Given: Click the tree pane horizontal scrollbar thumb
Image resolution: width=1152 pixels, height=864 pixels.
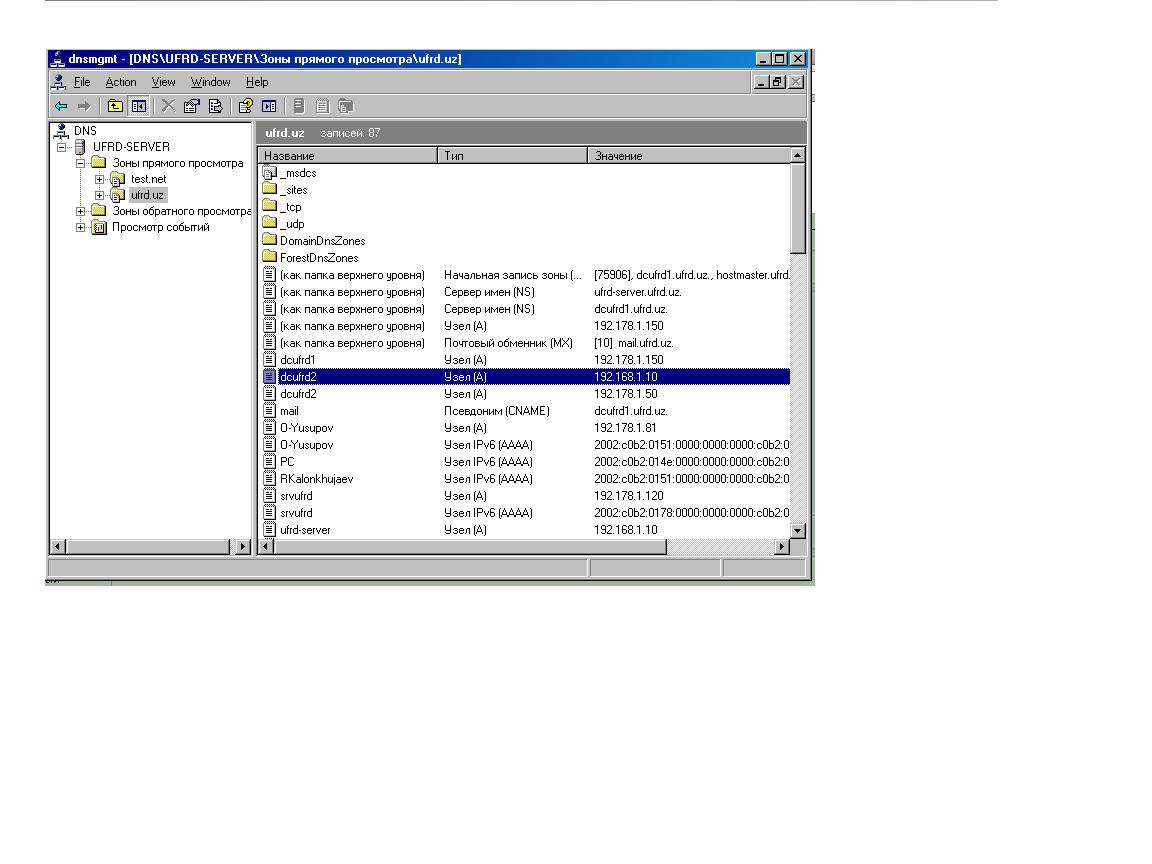Looking at the screenshot, I should click(x=148, y=547).
